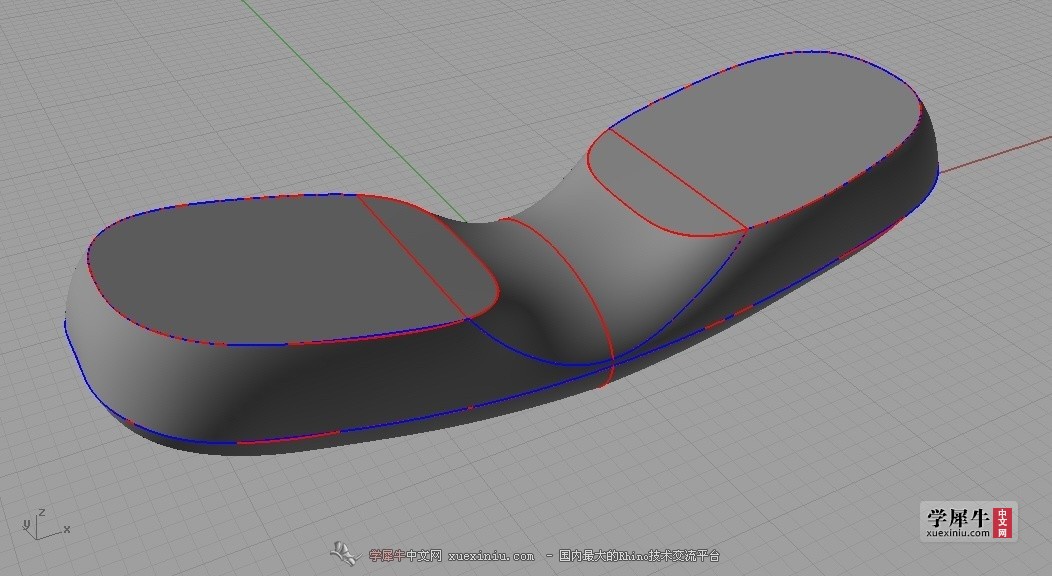Pick the straight red line across the front top surface

(x=413, y=255)
